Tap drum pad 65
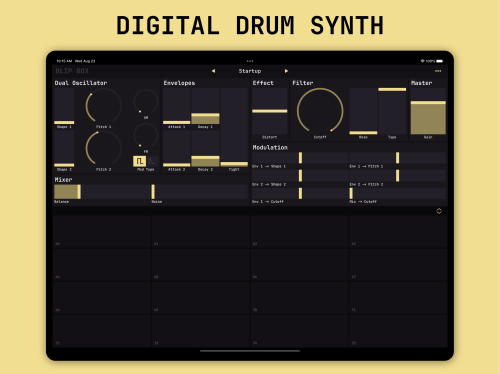500x374 pixels. click(200, 265)
